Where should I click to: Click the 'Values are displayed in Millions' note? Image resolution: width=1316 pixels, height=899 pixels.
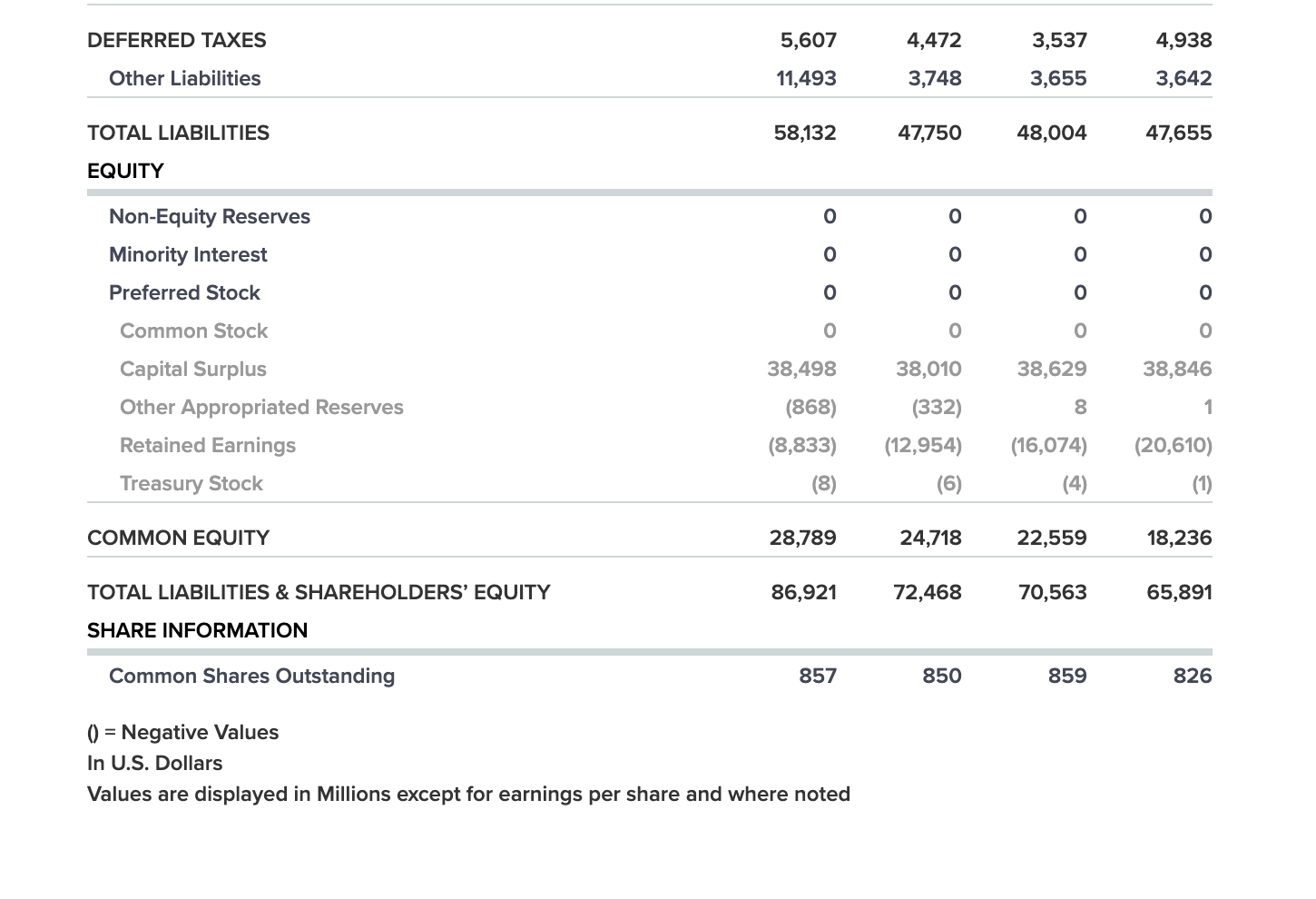(469, 794)
